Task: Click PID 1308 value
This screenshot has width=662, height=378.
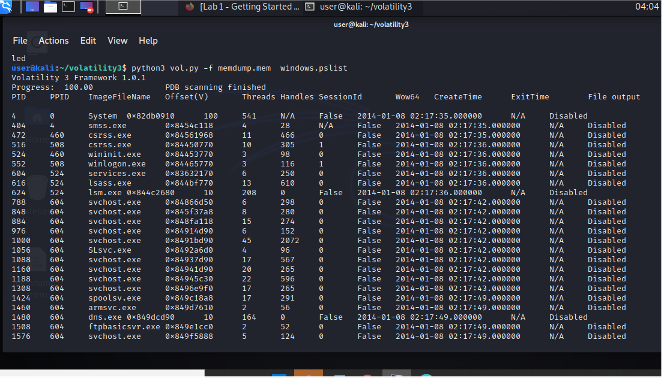Action: 21,289
